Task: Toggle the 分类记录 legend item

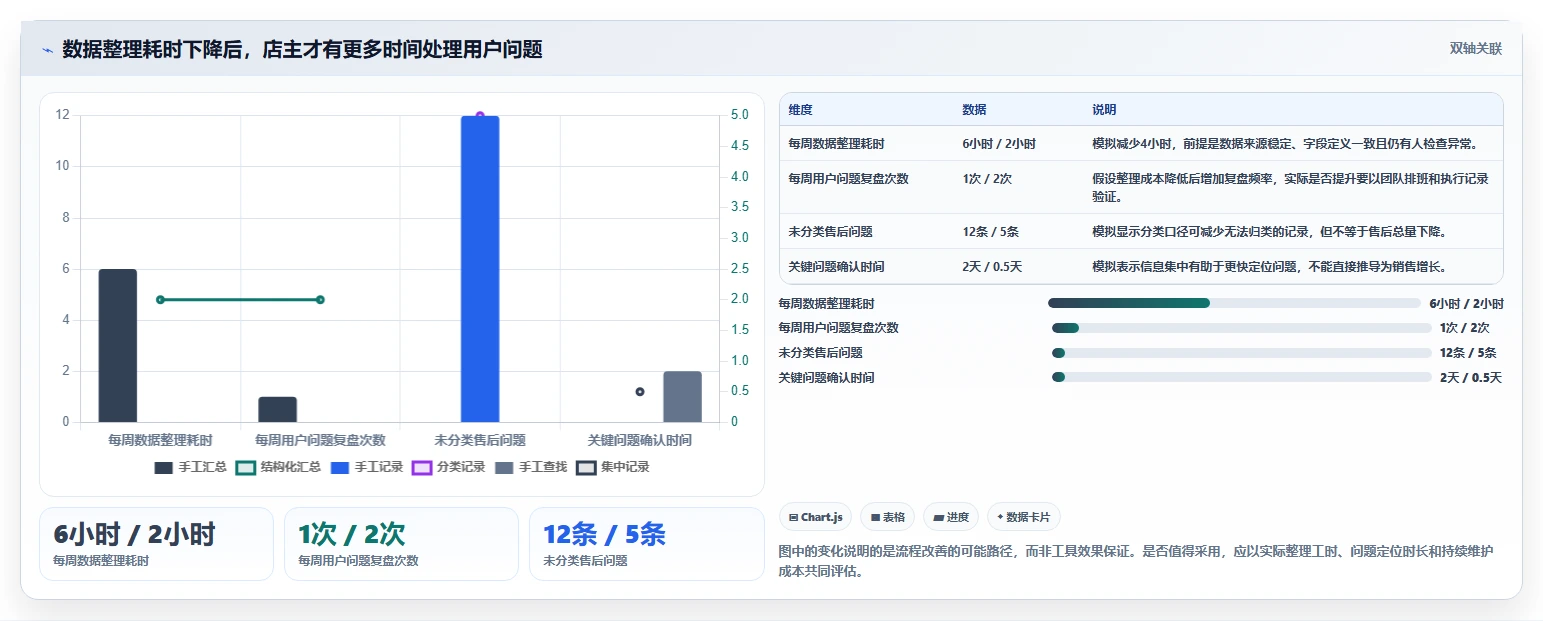Action: 448,467
